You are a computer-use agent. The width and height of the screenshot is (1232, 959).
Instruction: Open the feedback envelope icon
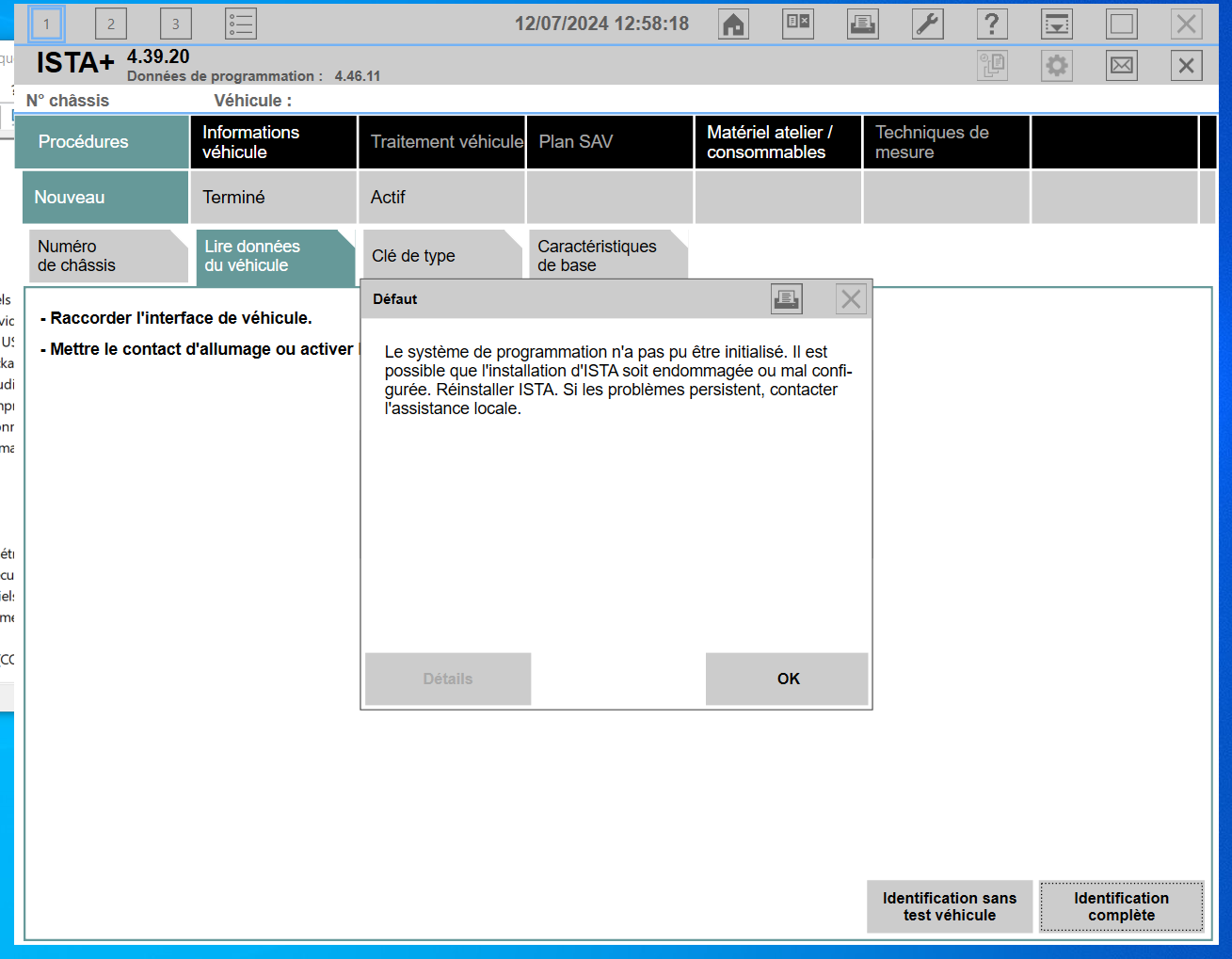(x=1122, y=65)
